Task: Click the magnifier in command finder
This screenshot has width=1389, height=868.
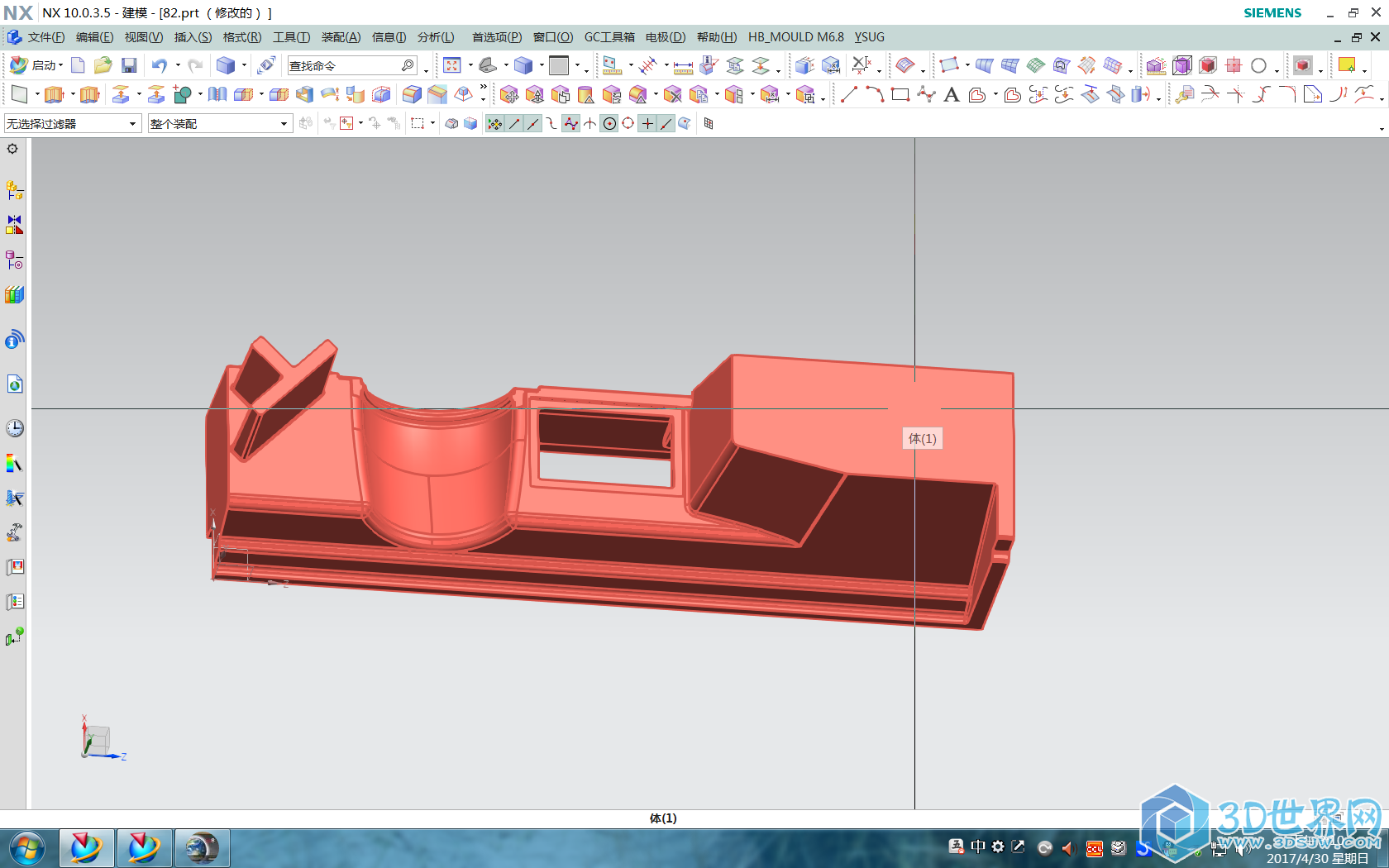Action: [x=408, y=65]
